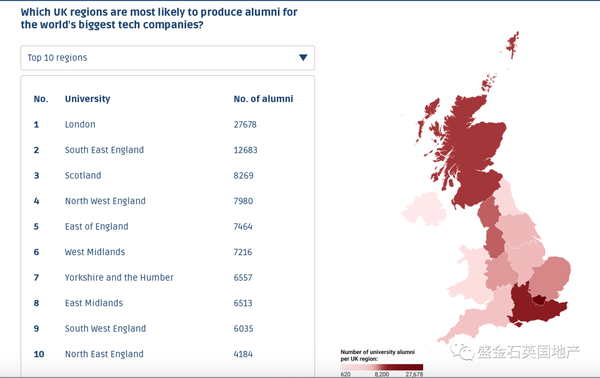This screenshot has height=378, width=600.
Task: Click the East of England map region
Action: (x=549, y=277)
